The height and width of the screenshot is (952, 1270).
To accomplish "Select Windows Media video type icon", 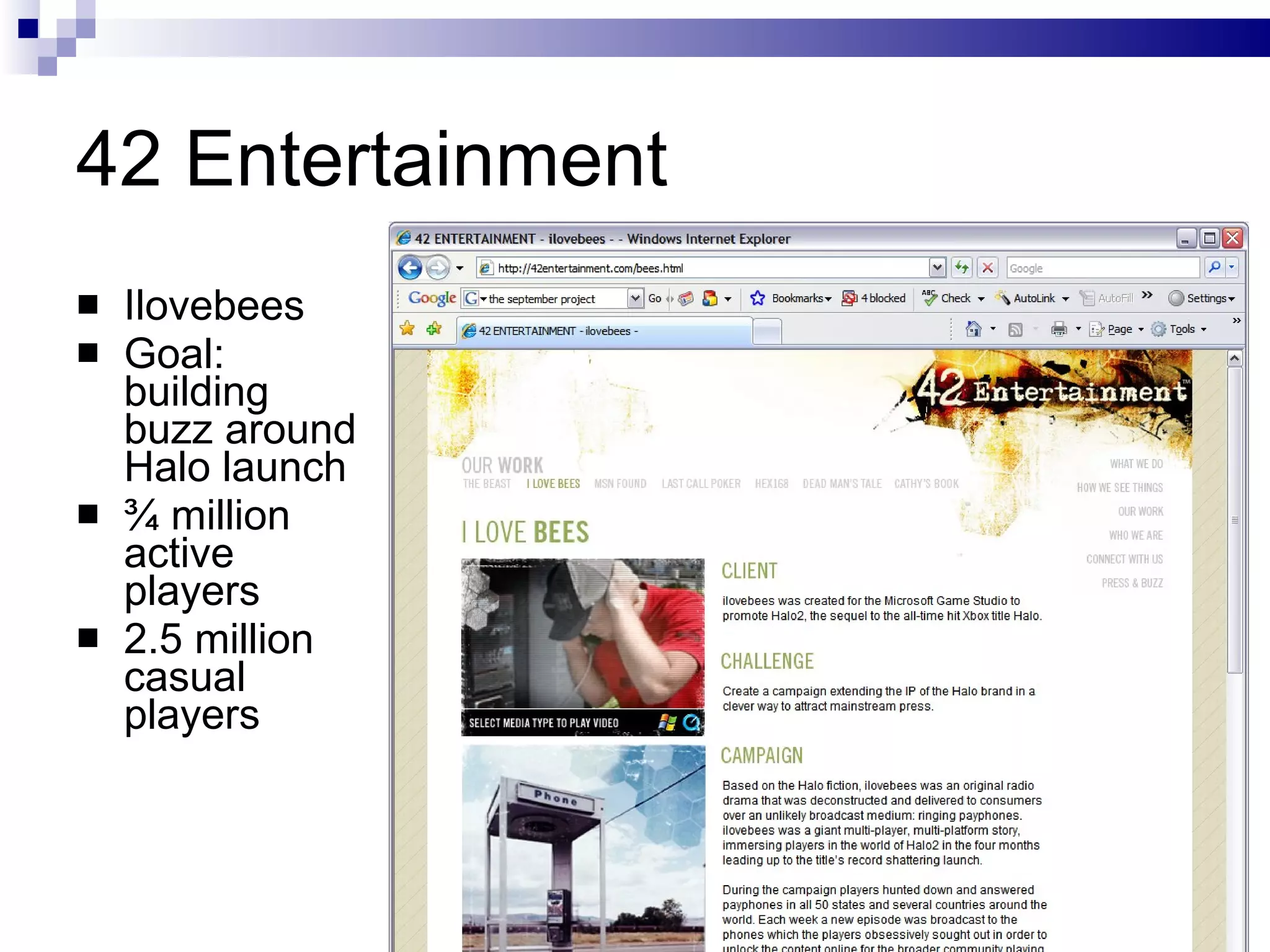I will click(x=667, y=722).
